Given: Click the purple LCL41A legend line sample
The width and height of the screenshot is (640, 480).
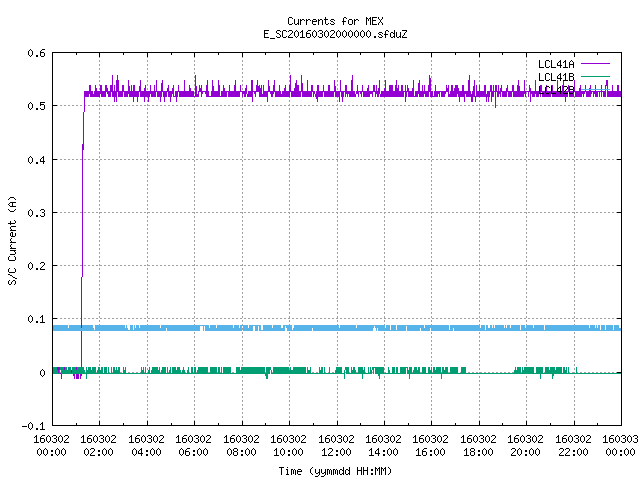Looking at the screenshot, I should click(x=595, y=64).
